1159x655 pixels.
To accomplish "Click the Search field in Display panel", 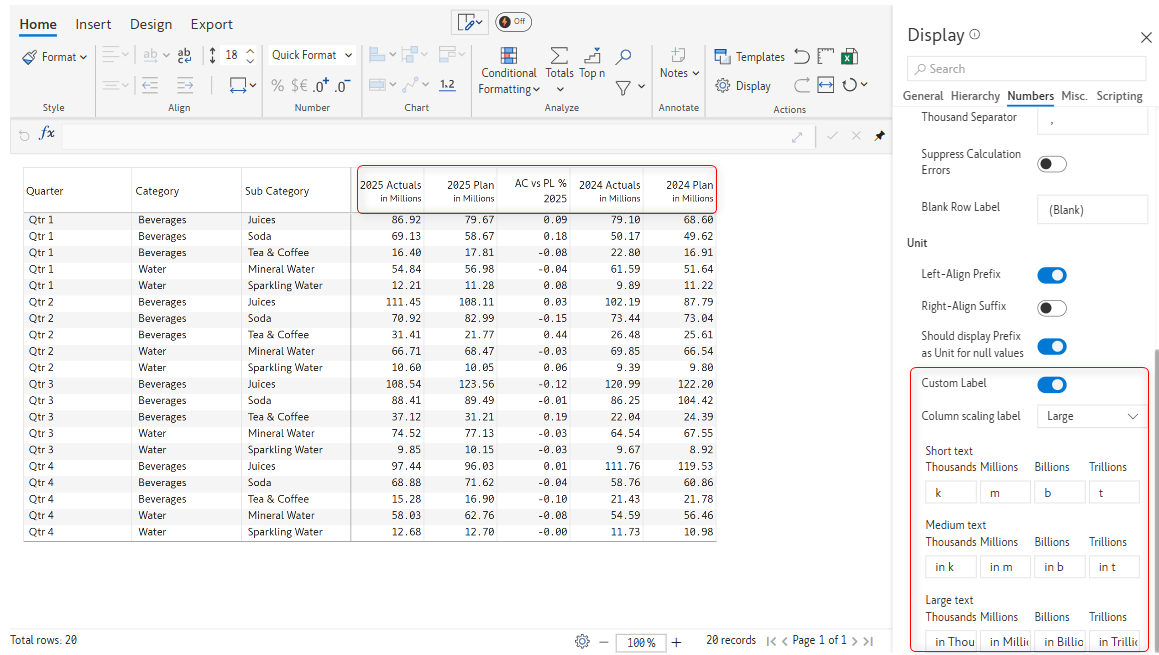I will (1027, 69).
